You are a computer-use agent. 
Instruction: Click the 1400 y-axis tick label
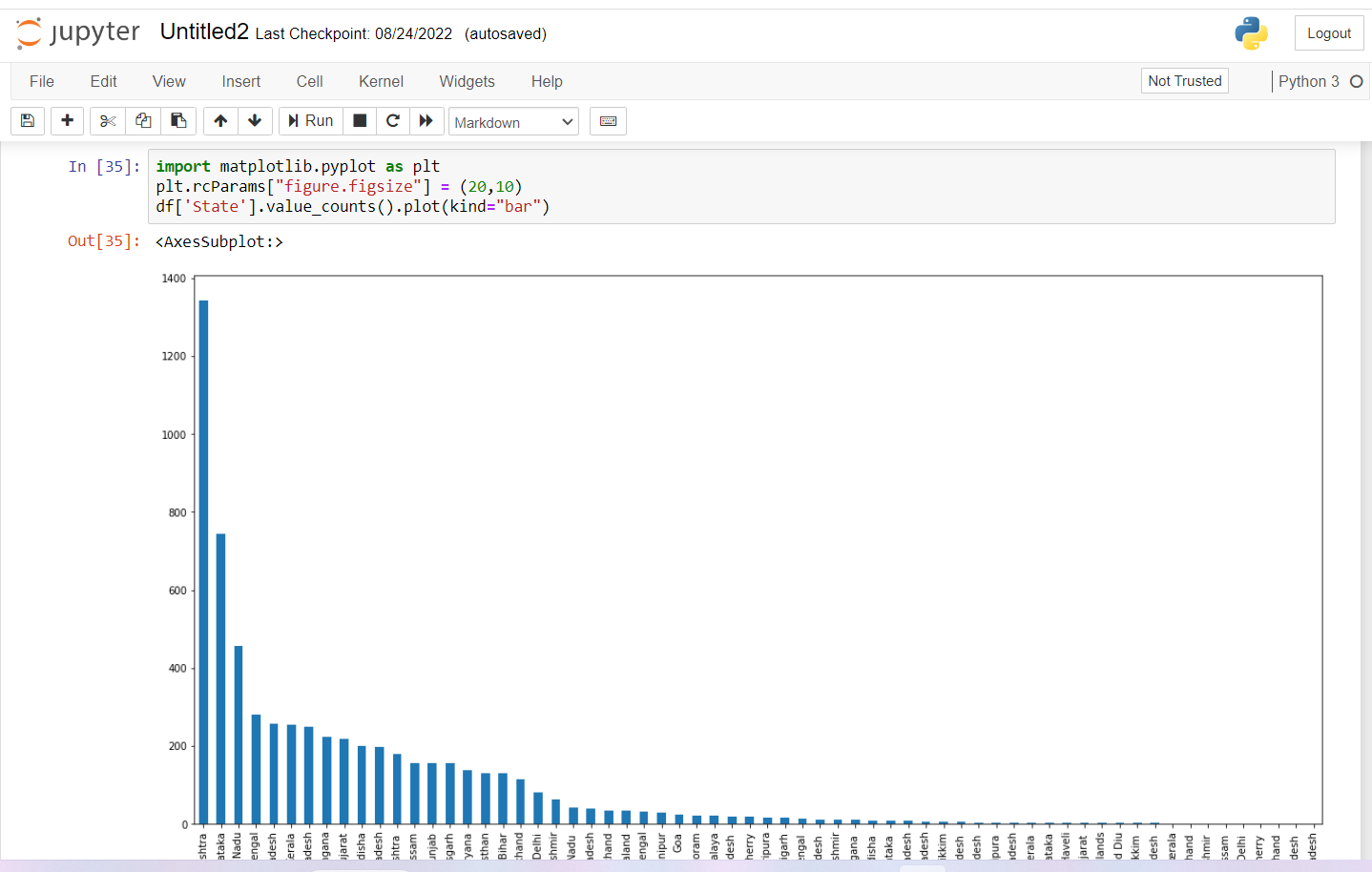point(174,279)
